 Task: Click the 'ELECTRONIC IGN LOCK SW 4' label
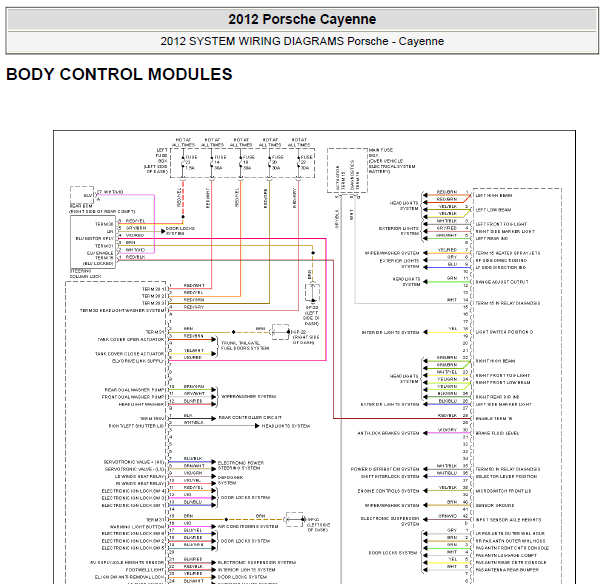click(133, 491)
